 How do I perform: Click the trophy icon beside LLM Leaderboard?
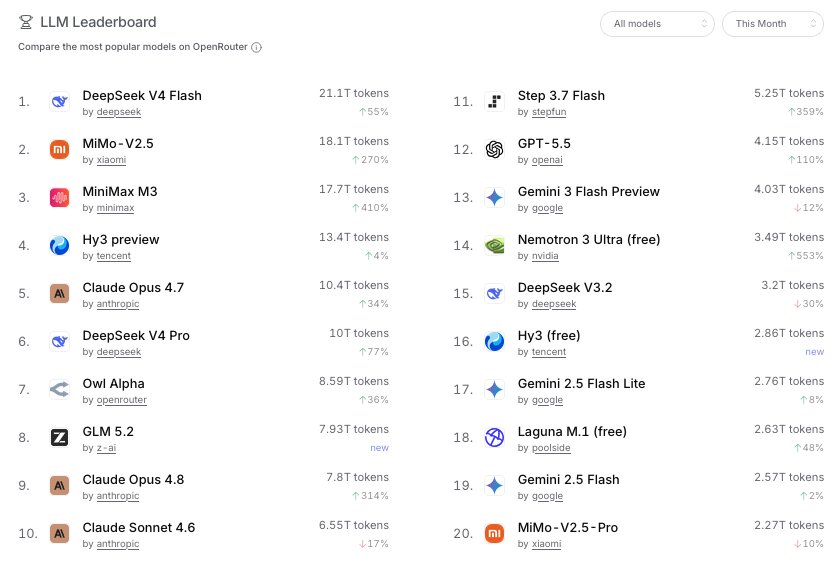(x=25, y=22)
